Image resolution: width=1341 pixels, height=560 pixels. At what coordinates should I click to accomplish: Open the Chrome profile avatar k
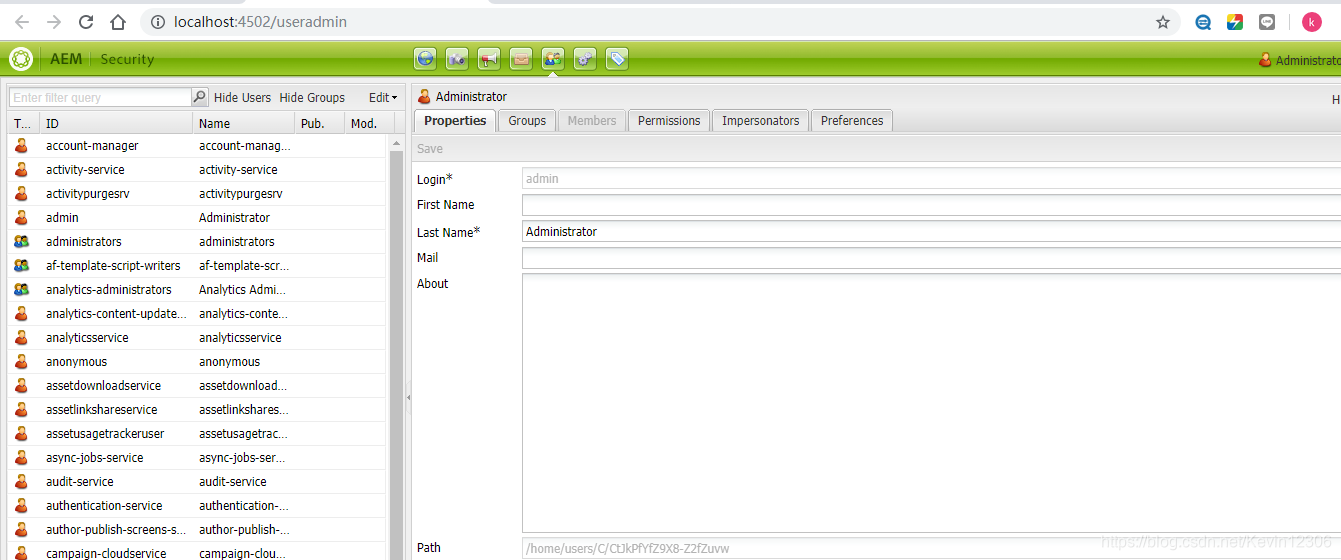pyautogui.click(x=1312, y=22)
